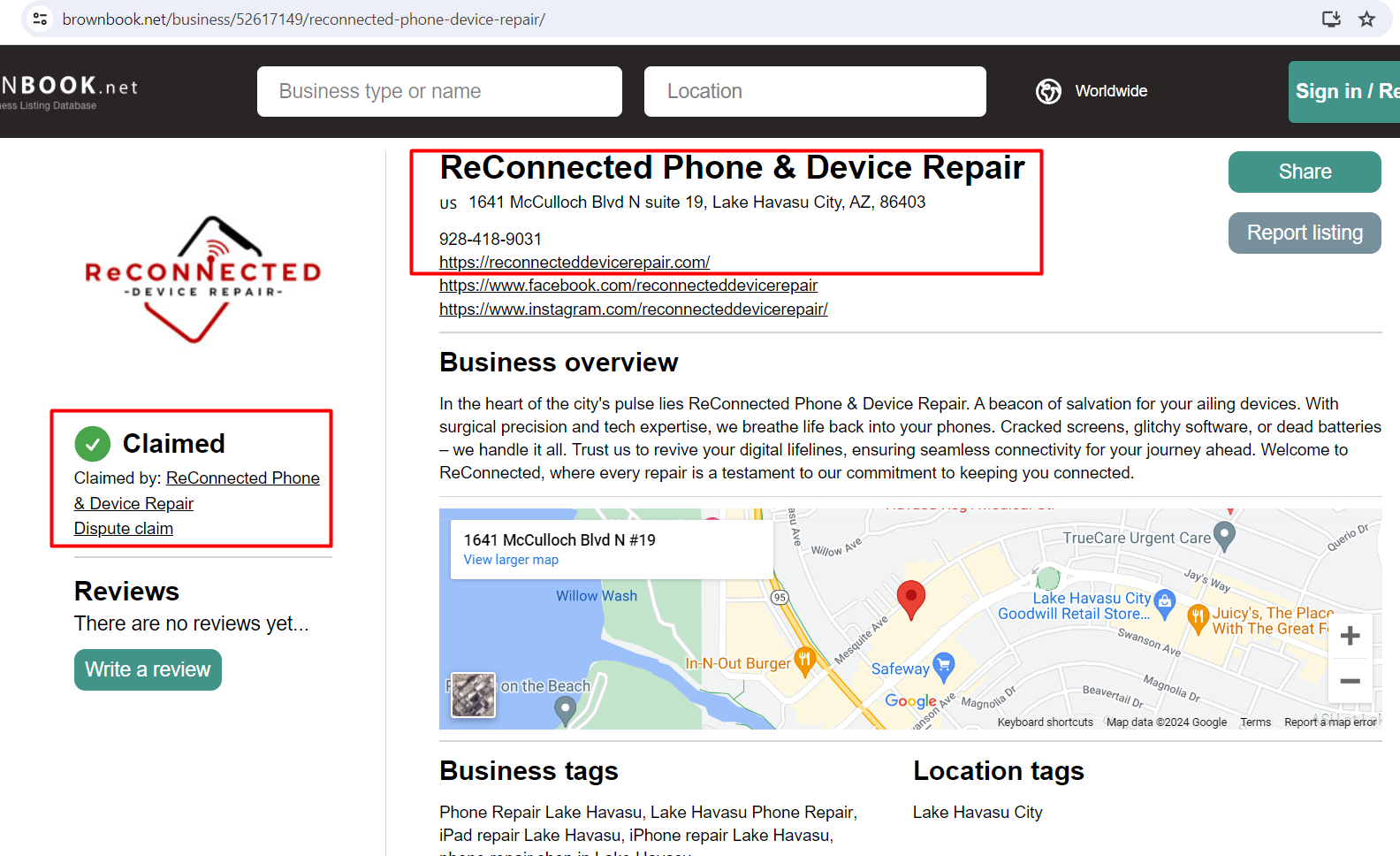Click the Willow Wash map label
Image resolution: width=1400 pixels, height=856 pixels.
597,596
